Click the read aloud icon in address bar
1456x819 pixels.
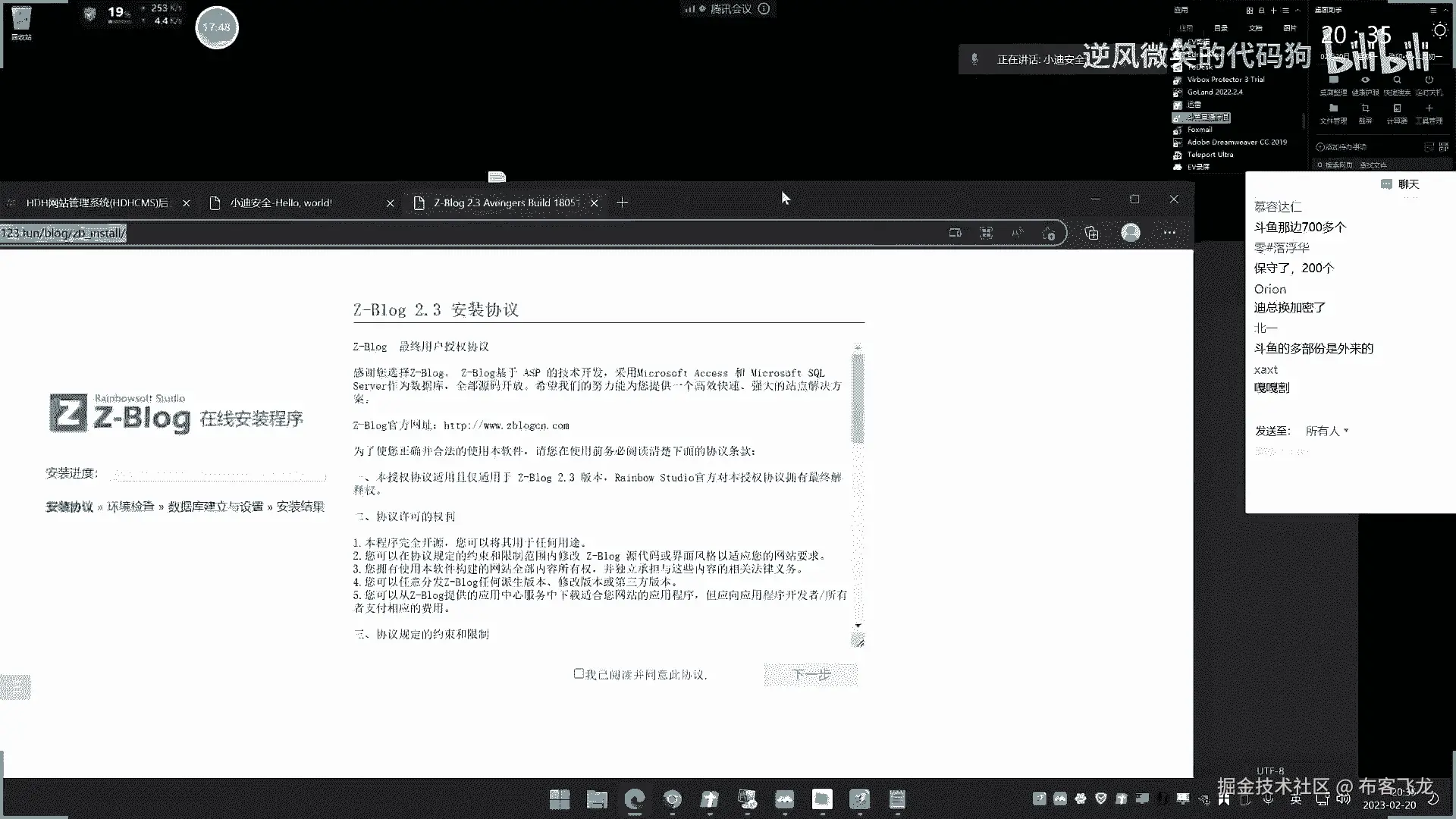[1017, 233]
